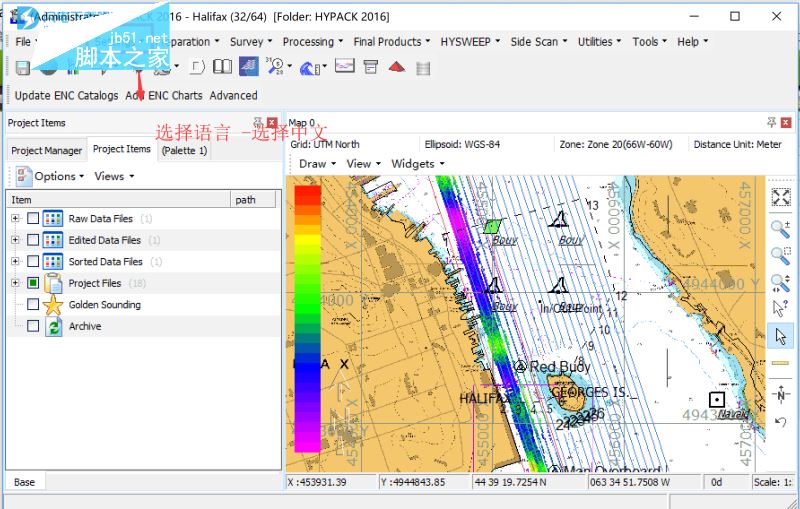Open the Processing menu
The width and height of the screenshot is (800, 509).
(313, 42)
